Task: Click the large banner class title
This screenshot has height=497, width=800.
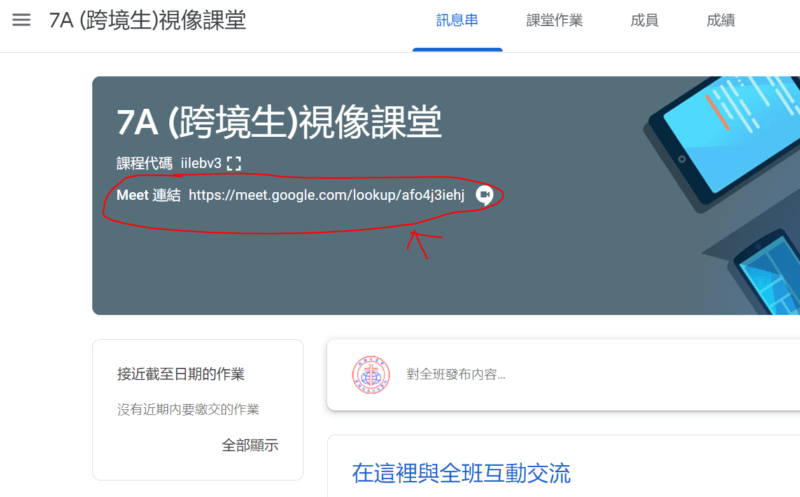Action: tap(279, 123)
